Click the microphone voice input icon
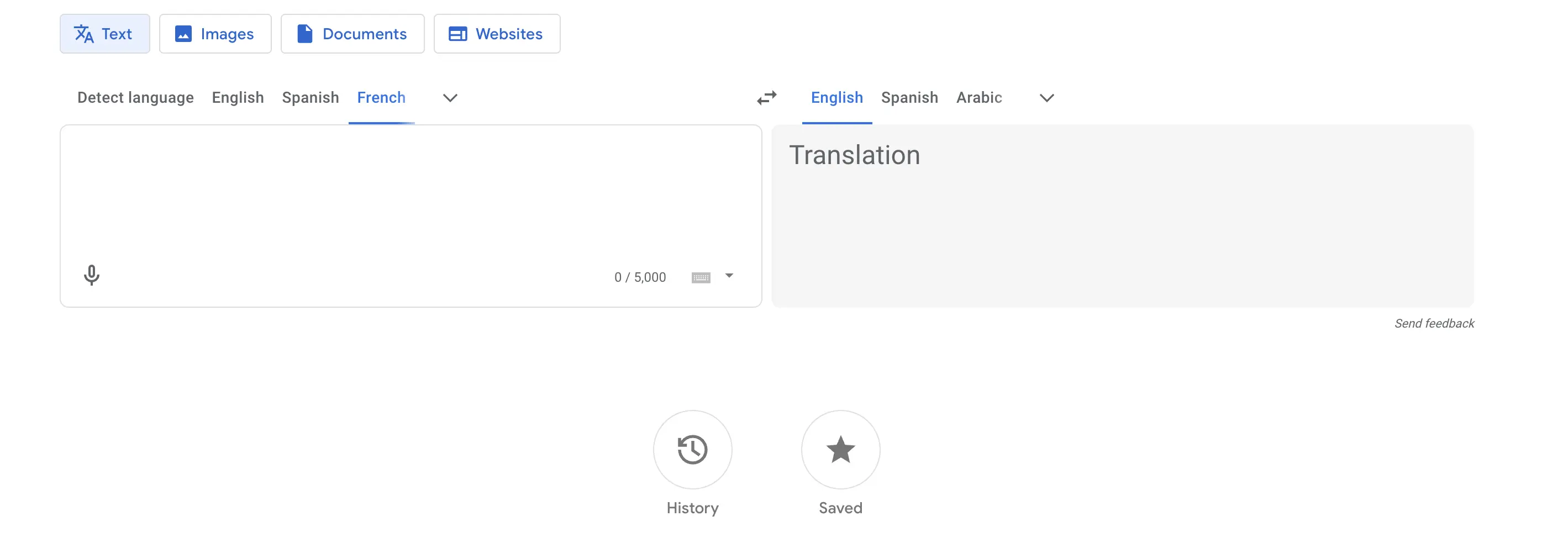1568x553 pixels. (91, 275)
